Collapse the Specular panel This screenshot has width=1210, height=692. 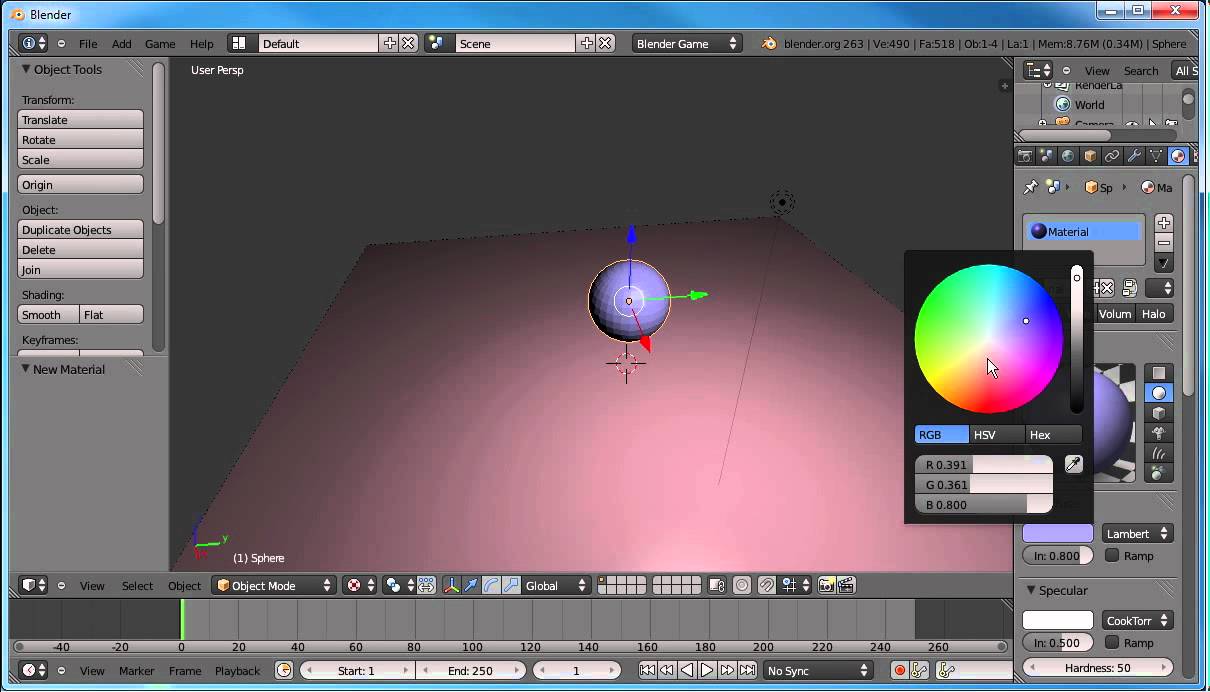coord(1031,590)
